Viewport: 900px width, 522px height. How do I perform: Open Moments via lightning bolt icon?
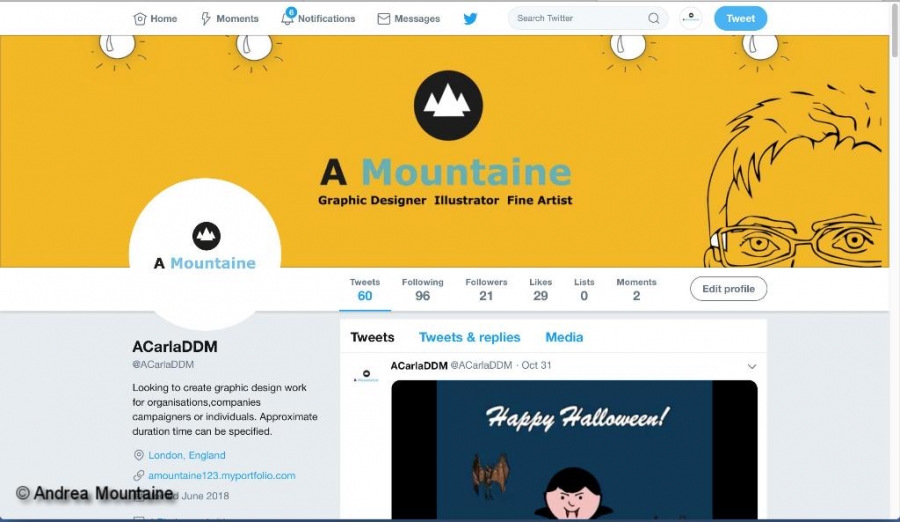(x=205, y=19)
